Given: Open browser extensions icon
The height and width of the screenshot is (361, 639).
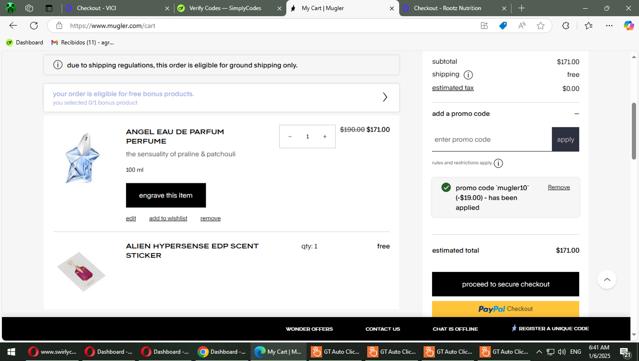Looking at the screenshot, I should coord(566,26).
